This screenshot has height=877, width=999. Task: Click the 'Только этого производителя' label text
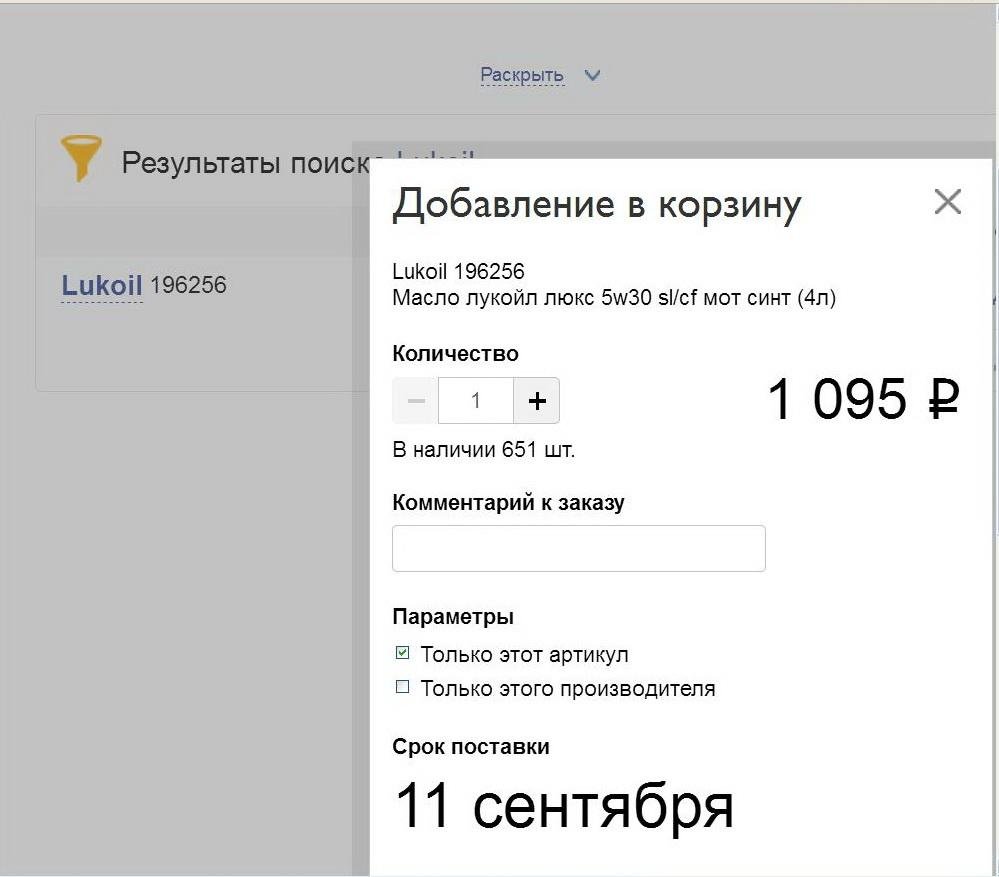click(x=568, y=688)
